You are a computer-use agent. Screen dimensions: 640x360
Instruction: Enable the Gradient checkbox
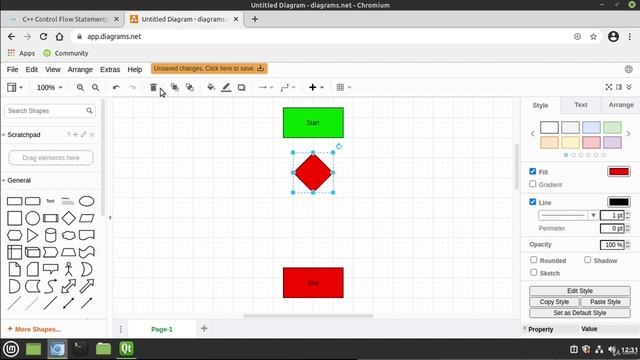tap(533, 184)
